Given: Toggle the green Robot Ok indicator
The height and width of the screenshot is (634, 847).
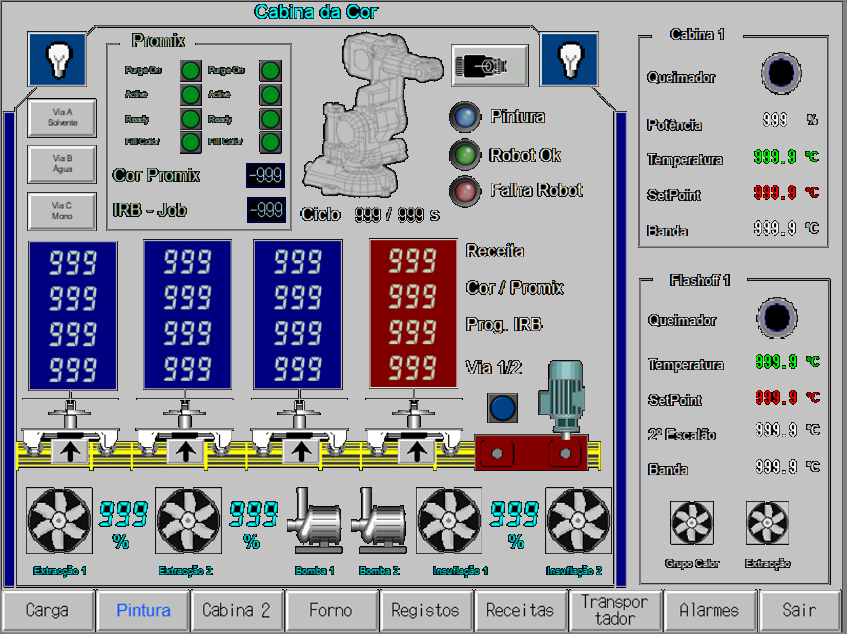Looking at the screenshot, I should (x=464, y=155).
